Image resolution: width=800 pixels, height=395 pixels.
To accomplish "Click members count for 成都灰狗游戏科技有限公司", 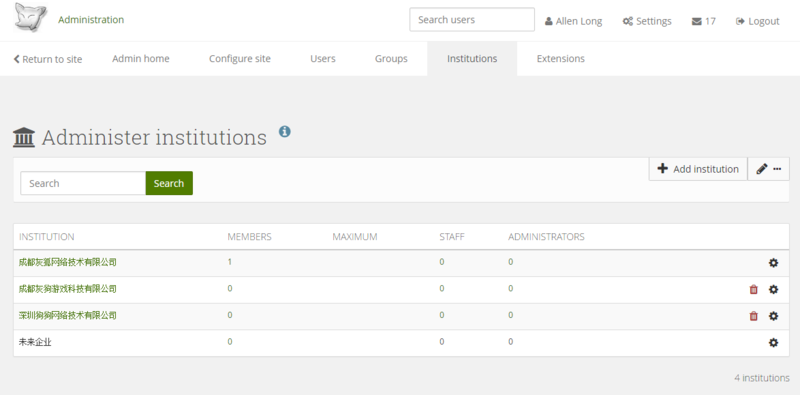I will click(230, 288).
